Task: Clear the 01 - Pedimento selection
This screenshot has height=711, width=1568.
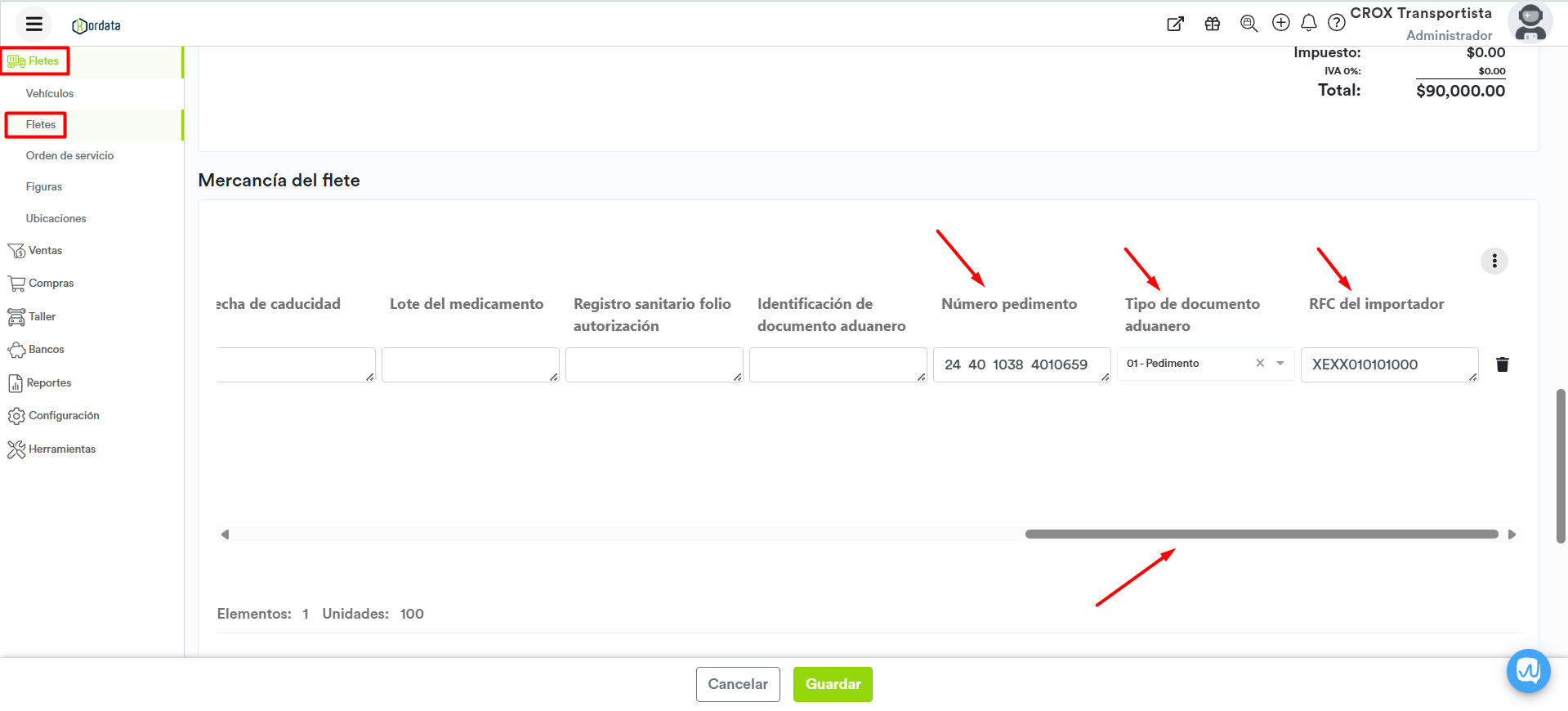Action: 1260,364
